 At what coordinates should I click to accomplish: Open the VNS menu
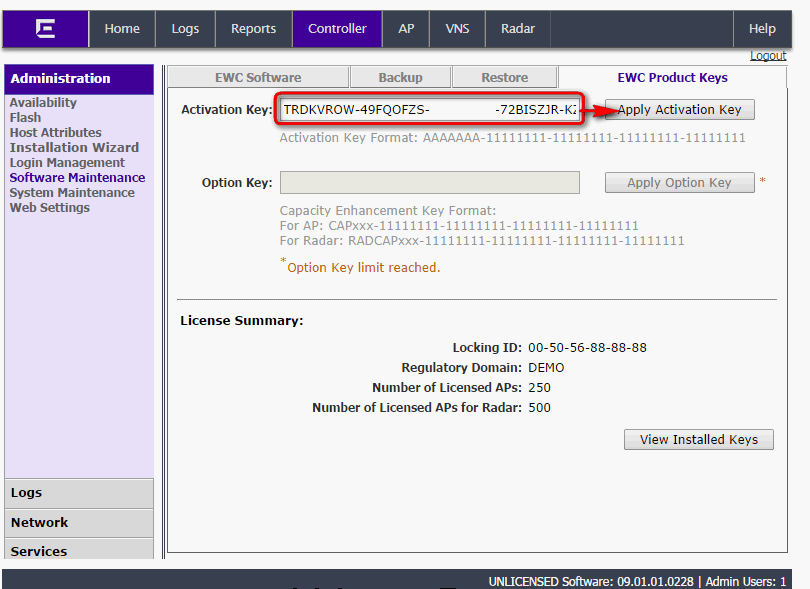click(457, 28)
